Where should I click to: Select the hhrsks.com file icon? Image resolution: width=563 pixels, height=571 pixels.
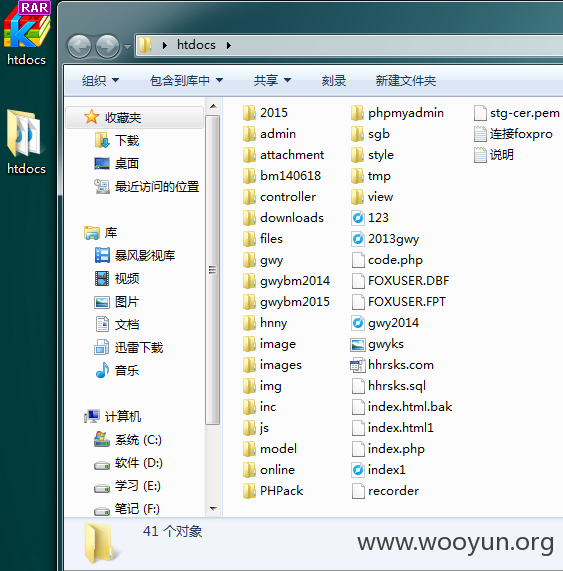click(358, 365)
